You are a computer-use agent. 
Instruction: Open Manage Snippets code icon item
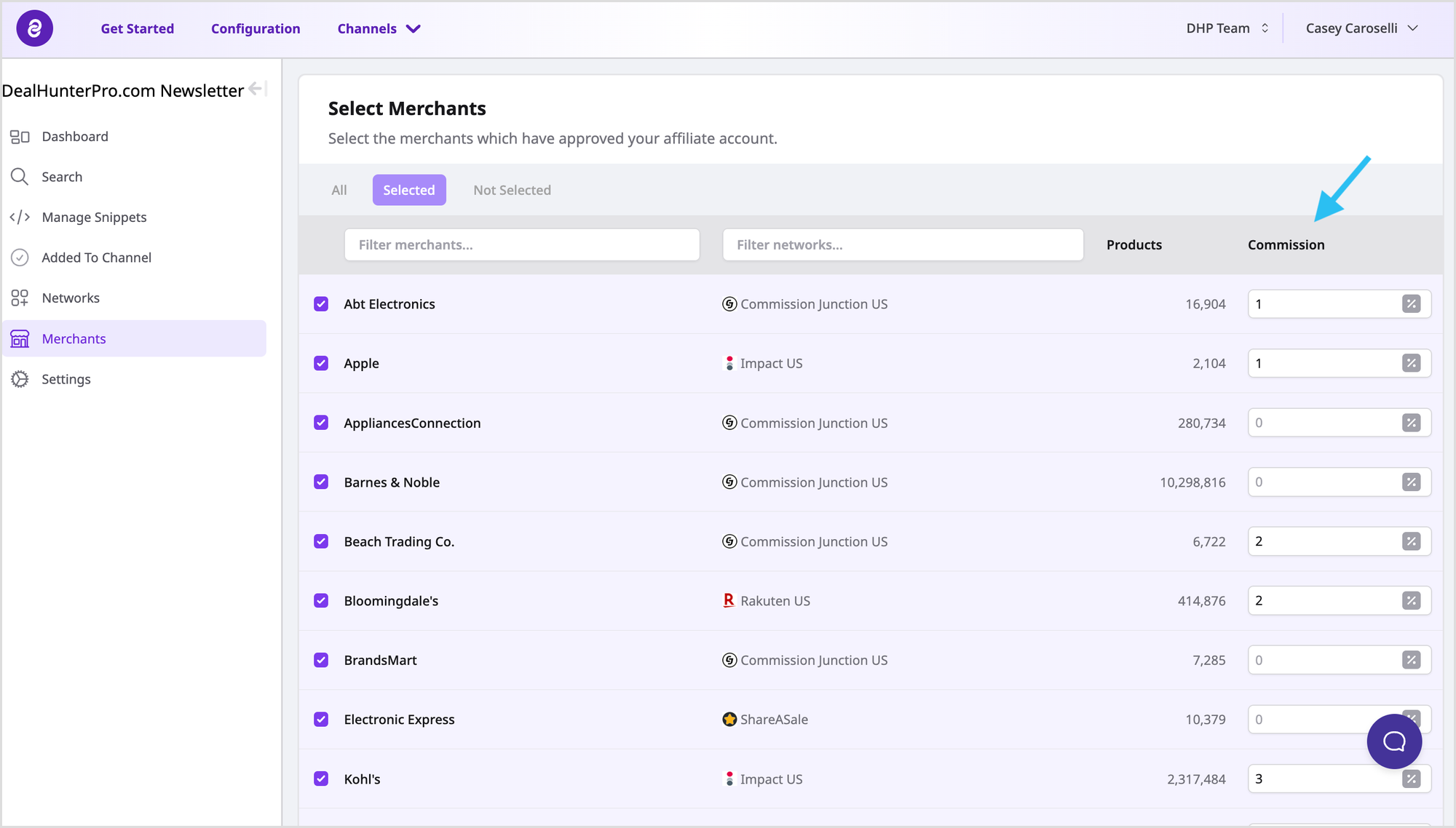(20, 218)
